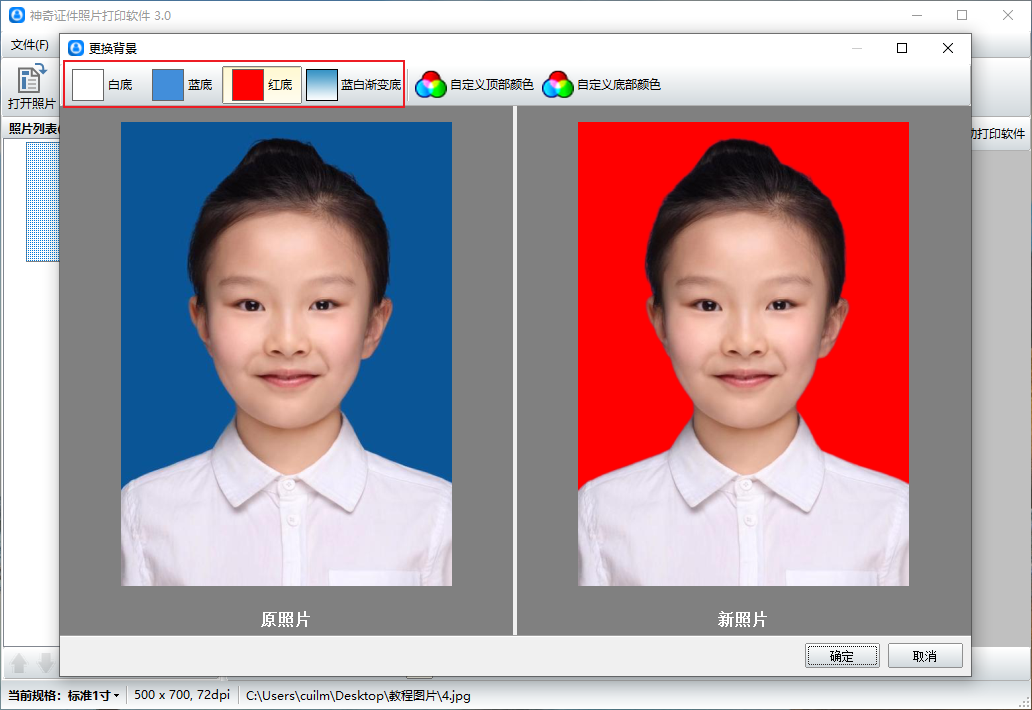The image size is (1032, 710).
Task: Click the move-down arrow below photo list
Action: coord(45,664)
